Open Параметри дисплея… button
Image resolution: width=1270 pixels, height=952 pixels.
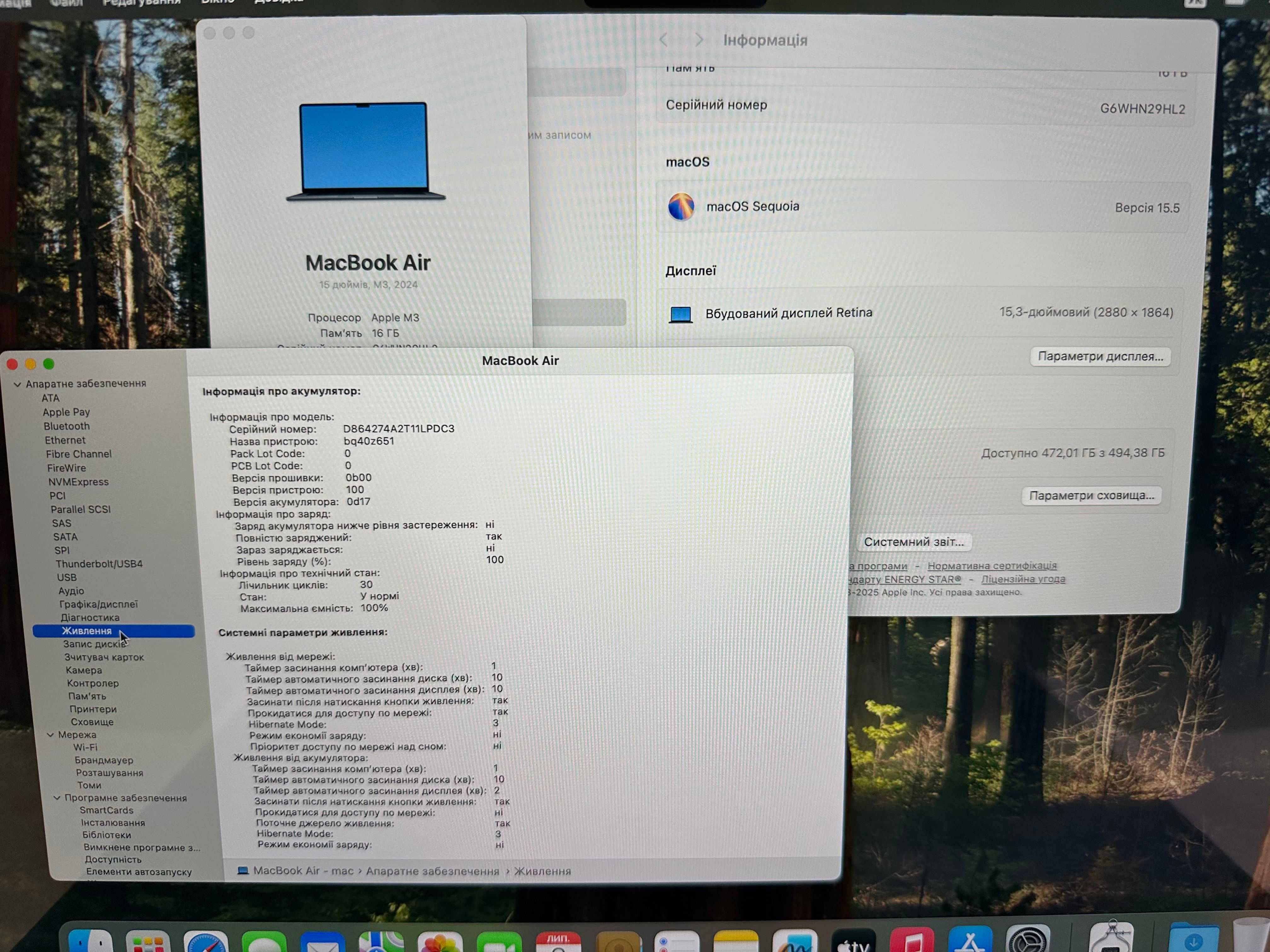coord(1100,356)
